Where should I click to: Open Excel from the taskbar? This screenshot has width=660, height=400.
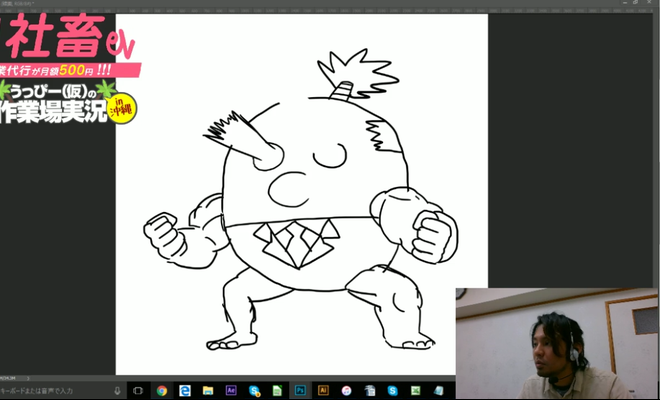pos(415,390)
